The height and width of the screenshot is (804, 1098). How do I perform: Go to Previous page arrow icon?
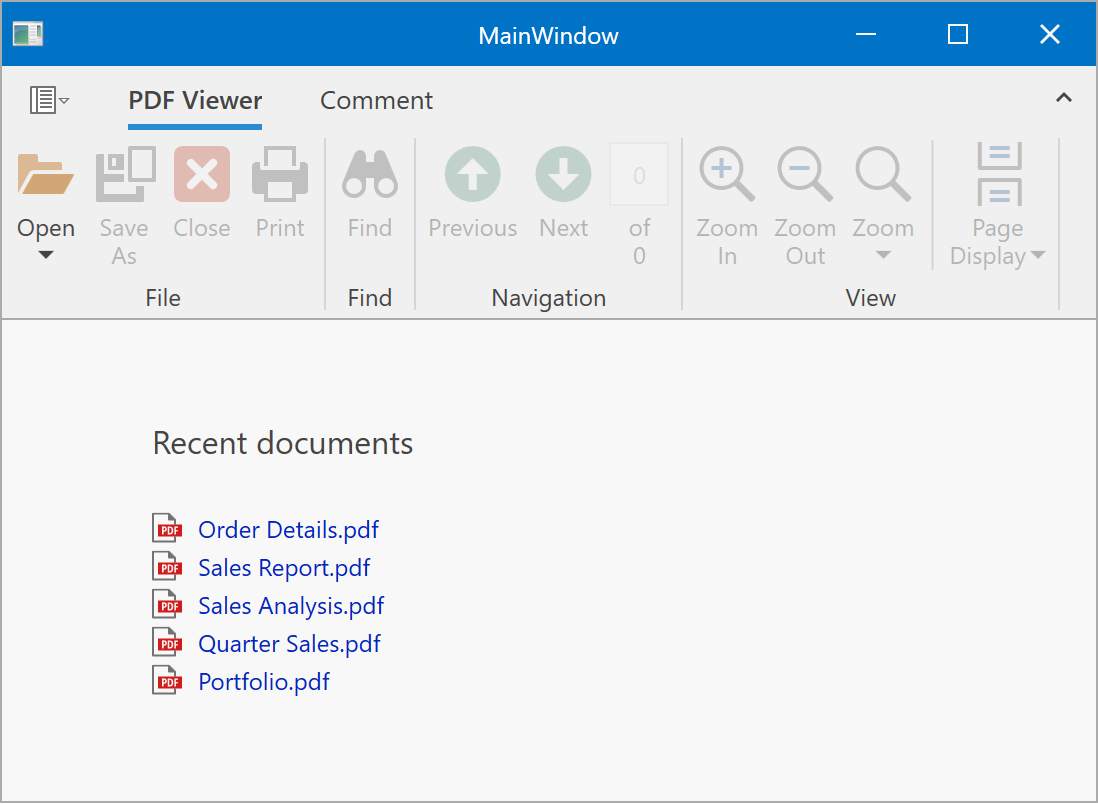click(x=472, y=175)
